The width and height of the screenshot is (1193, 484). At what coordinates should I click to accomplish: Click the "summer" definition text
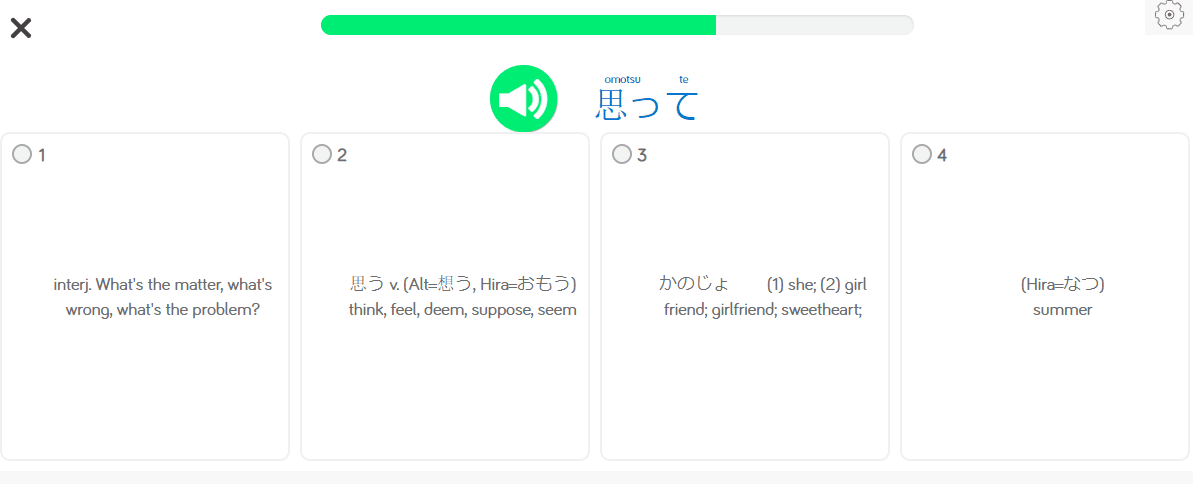tap(1062, 310)
